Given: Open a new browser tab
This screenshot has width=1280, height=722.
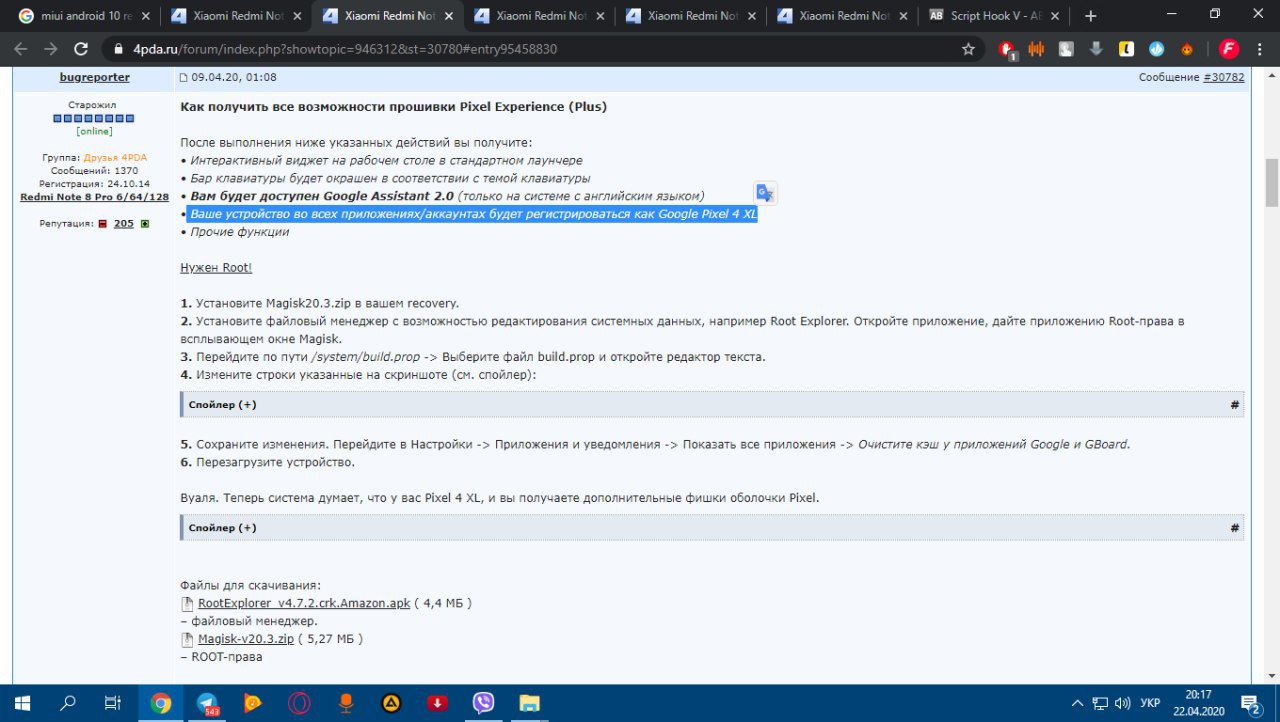Looking at the screenshot, I should (x=1091, y=16).
